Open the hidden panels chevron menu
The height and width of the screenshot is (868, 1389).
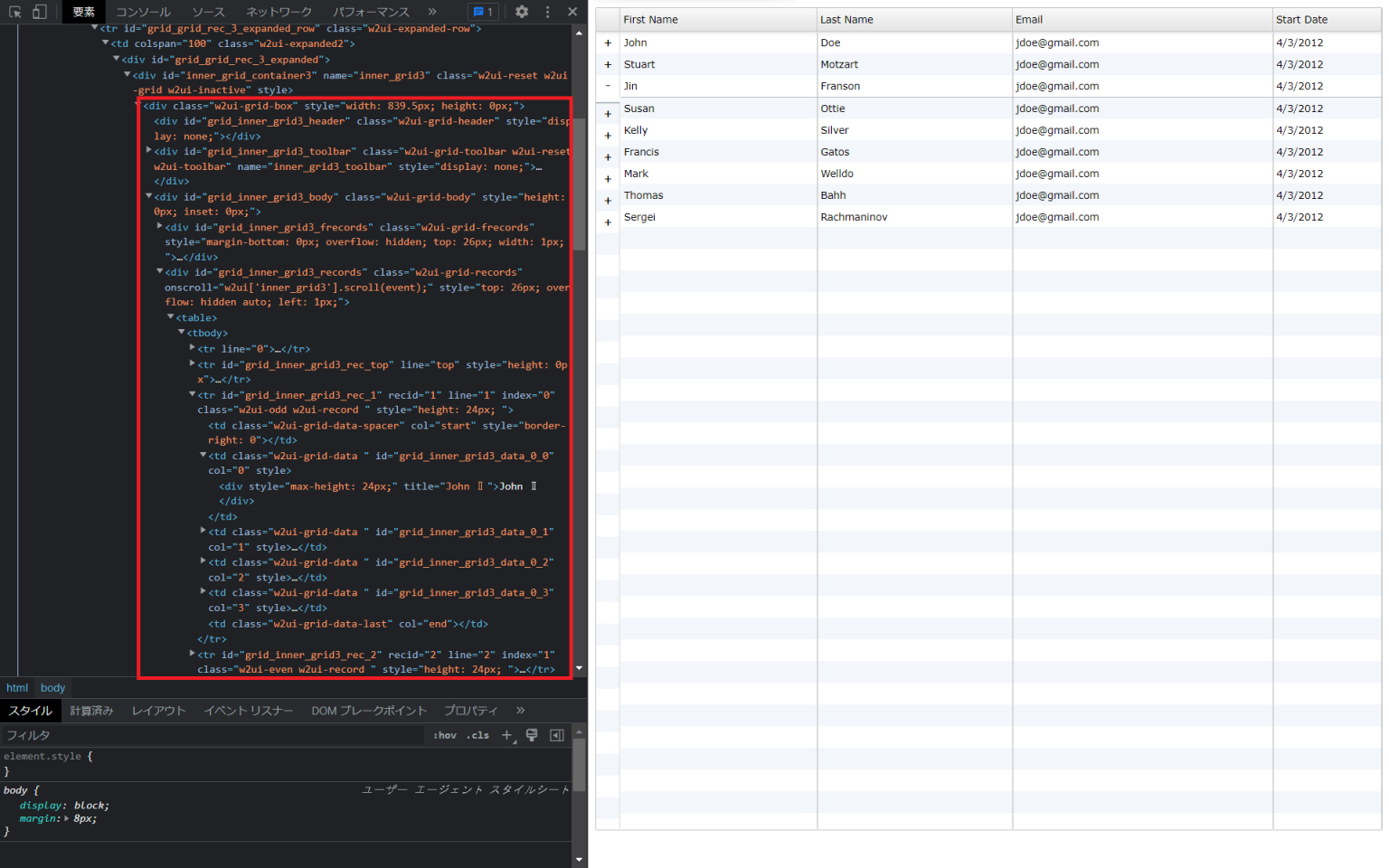432,12
